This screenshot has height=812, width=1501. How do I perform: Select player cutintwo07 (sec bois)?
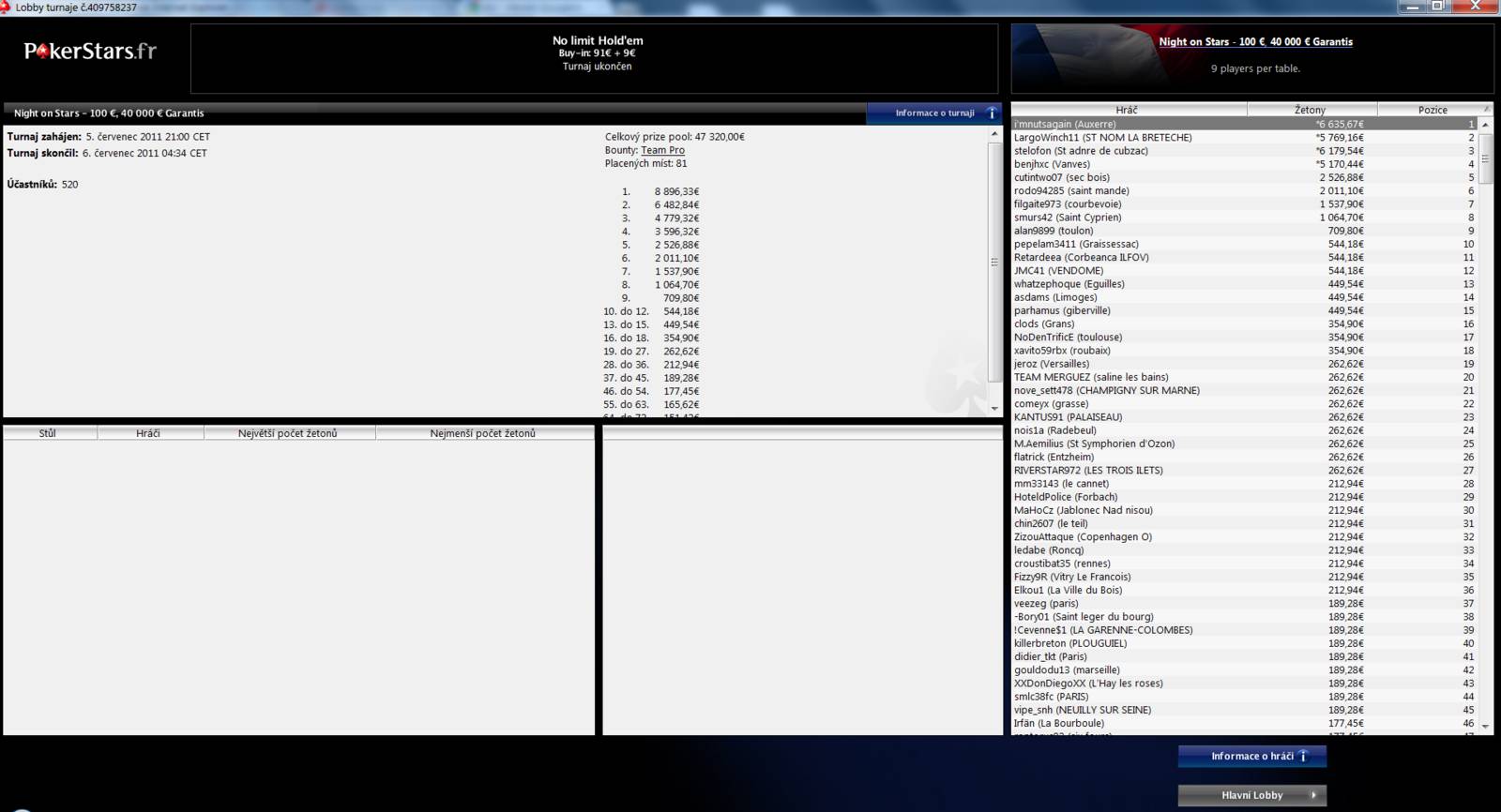coord(1245,177)
